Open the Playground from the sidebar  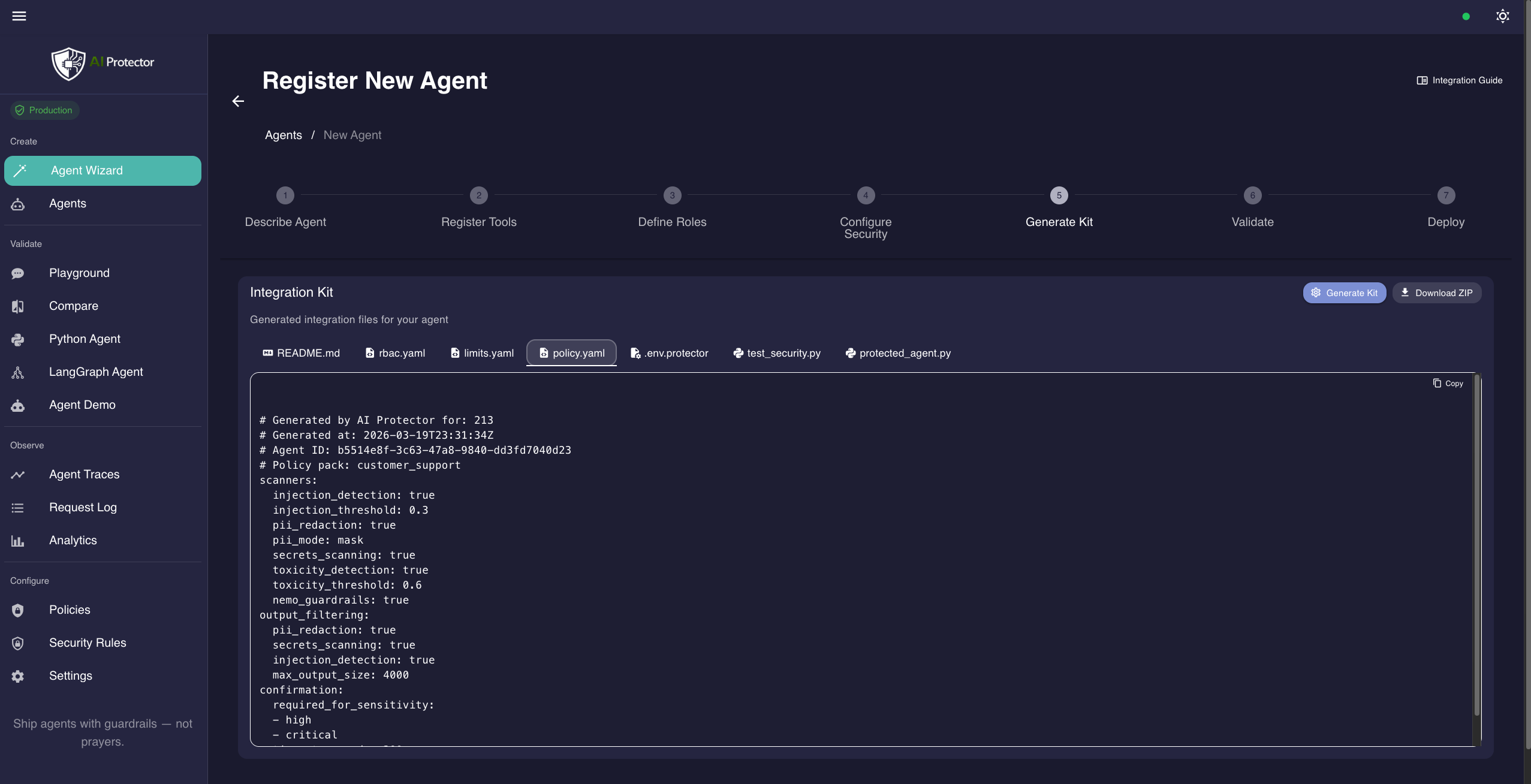point(79,273)
